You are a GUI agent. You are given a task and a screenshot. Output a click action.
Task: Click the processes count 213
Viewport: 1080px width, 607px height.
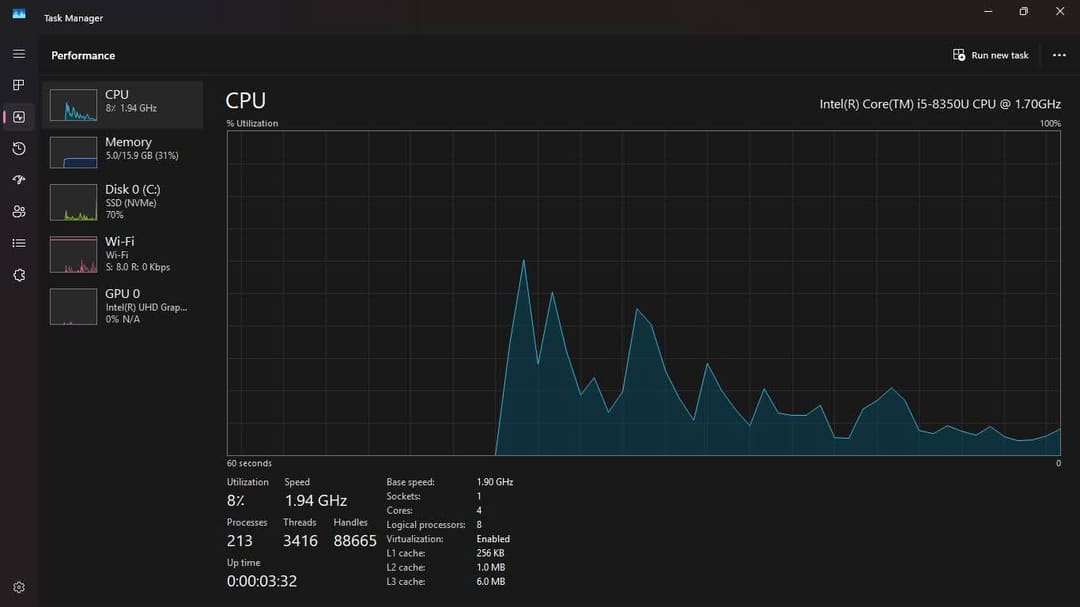point(240,541)
